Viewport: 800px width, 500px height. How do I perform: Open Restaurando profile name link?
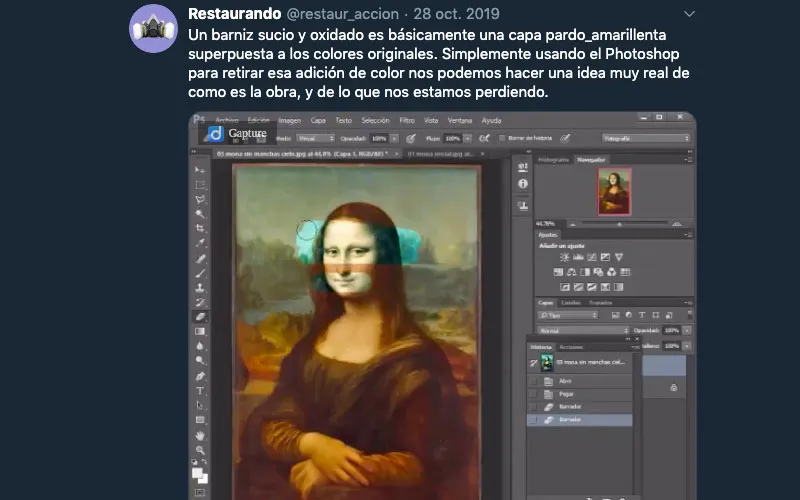[234, 14]
